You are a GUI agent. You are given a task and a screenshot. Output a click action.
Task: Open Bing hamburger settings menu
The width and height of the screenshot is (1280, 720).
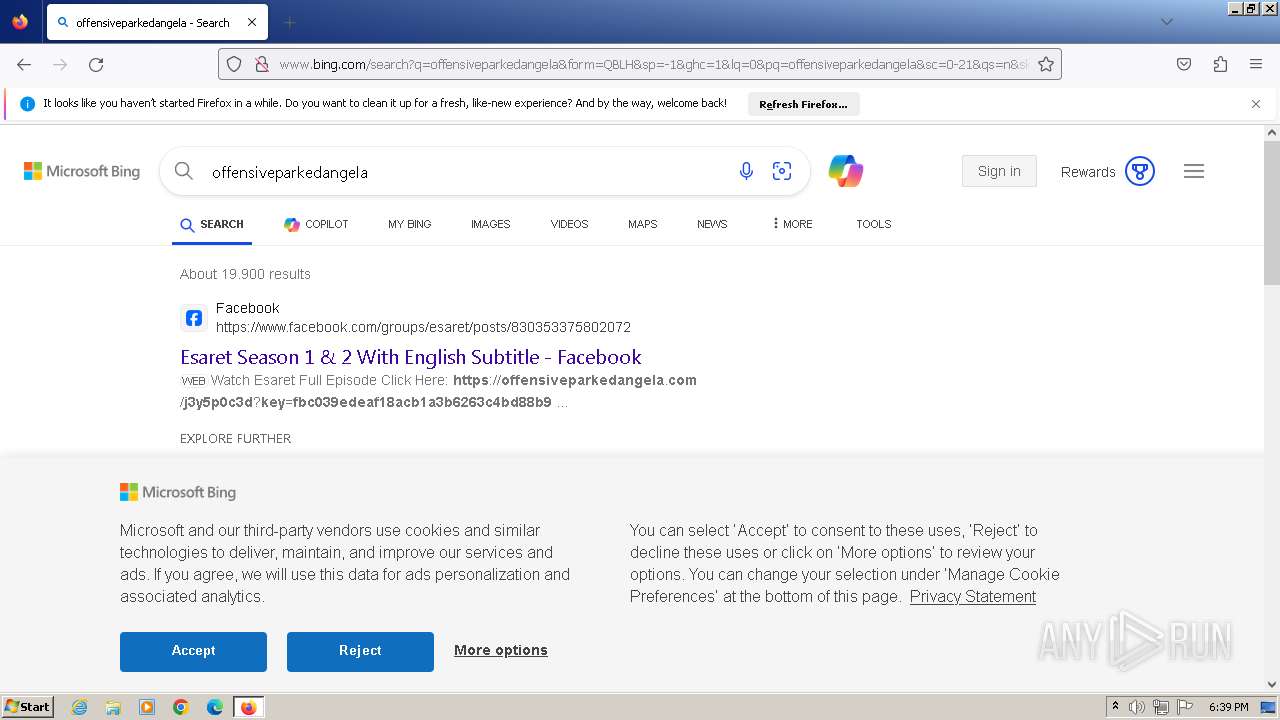(1194, 171)
